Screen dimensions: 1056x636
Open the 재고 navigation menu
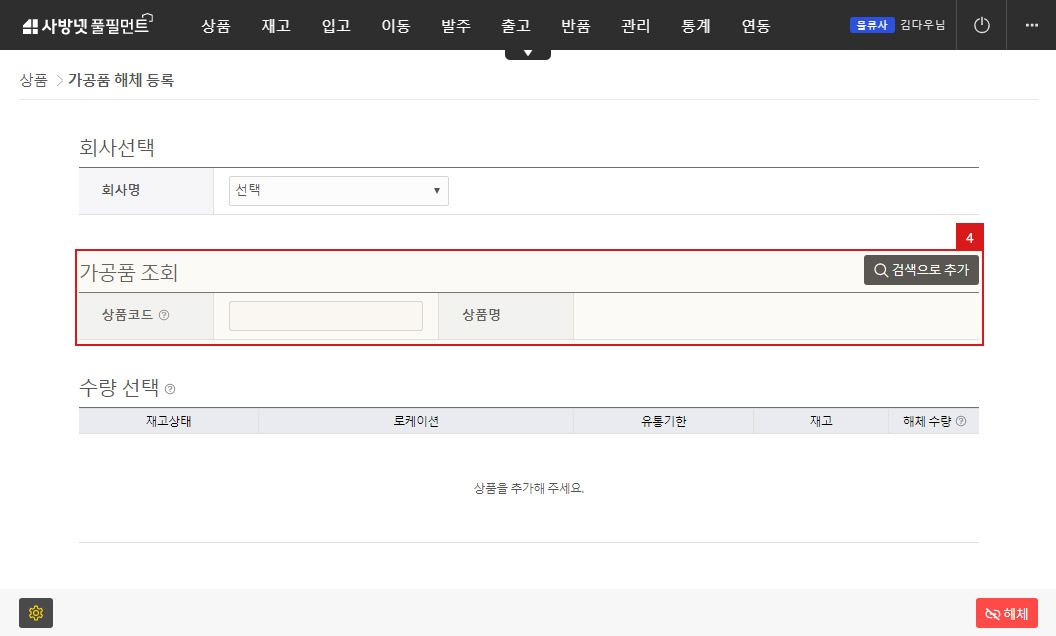pyautogui.click(x=276, y=26)
